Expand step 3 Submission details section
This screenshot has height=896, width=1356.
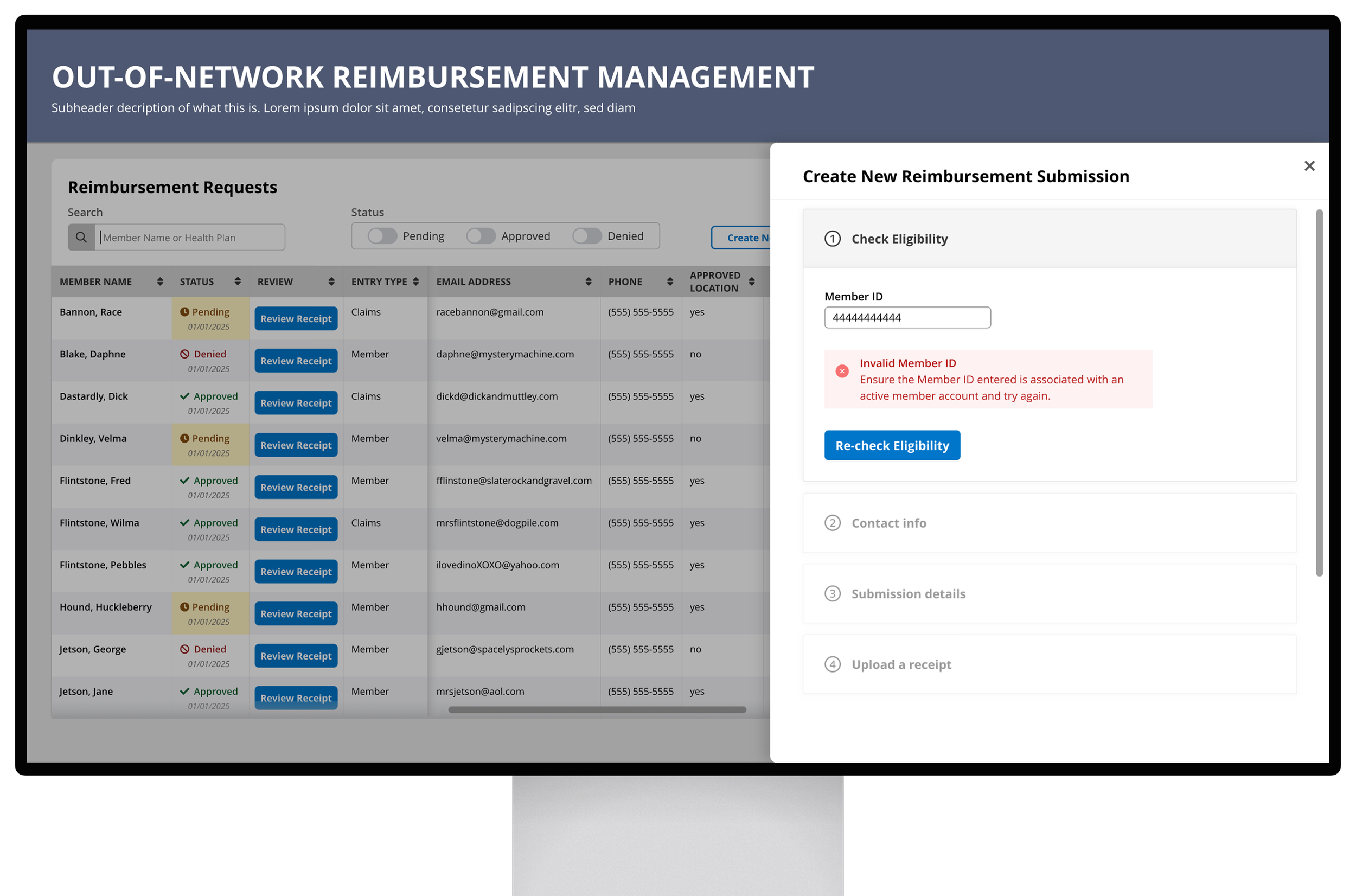click(1049, 594)
